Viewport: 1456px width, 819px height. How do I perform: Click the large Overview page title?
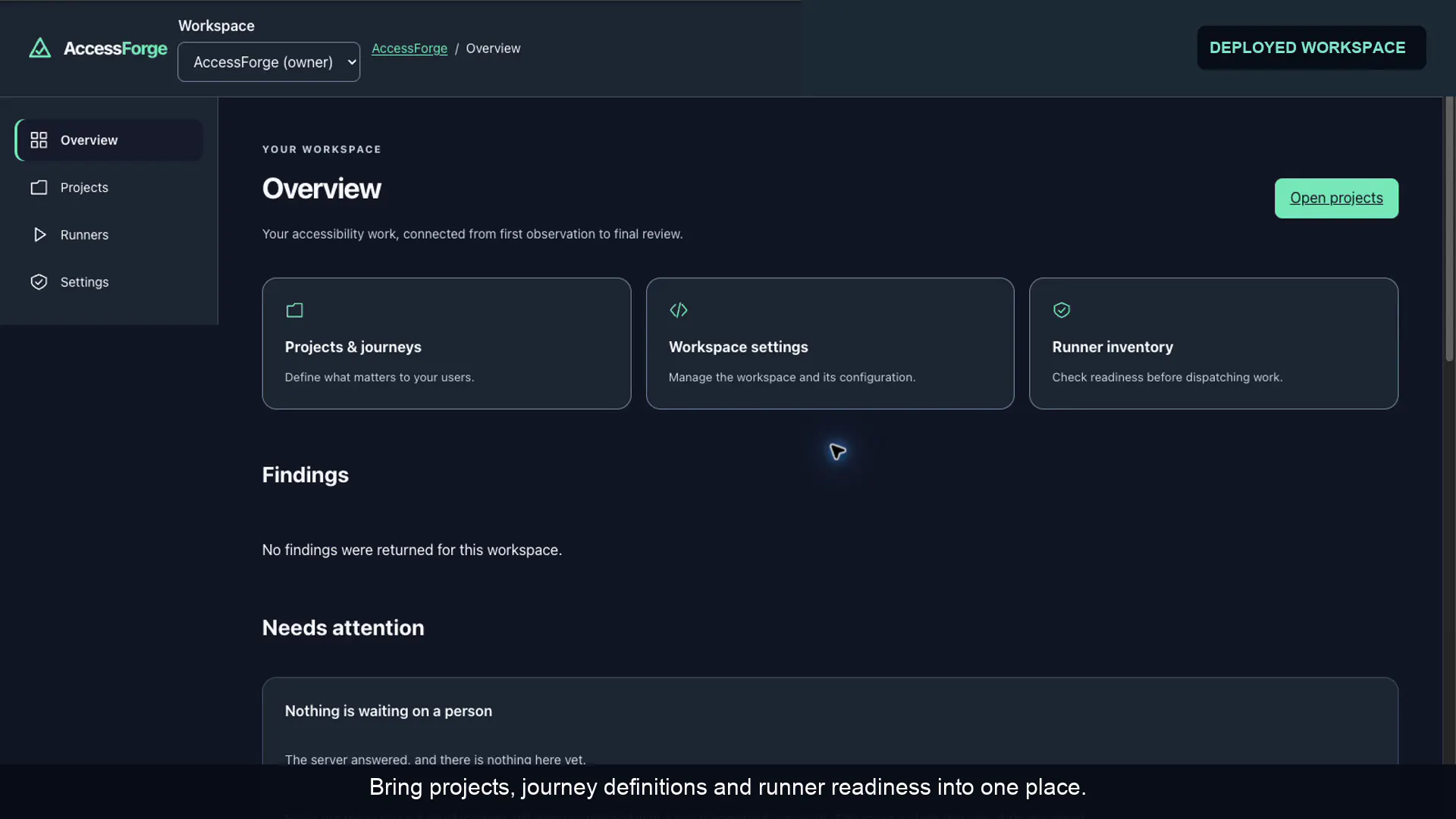pyautogui.click(x=322, y=189)
